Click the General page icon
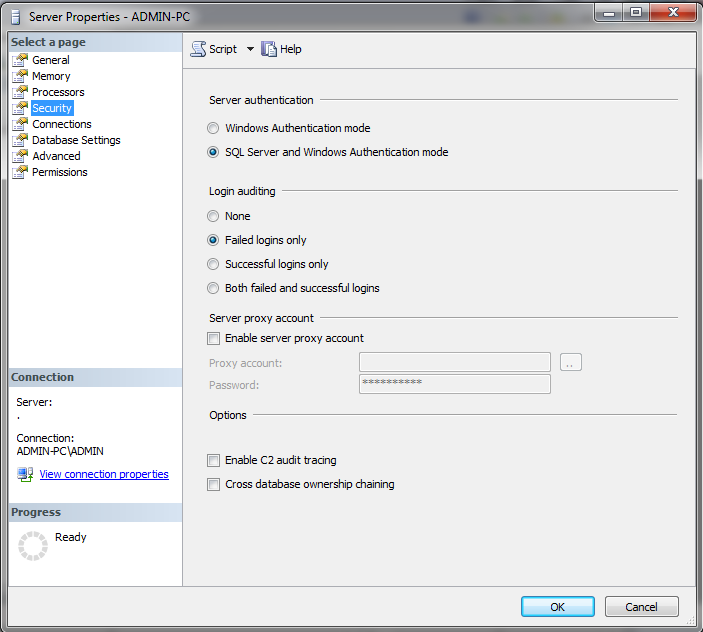Viewport: 703px width, 632px height. click(x=20, y=60)
